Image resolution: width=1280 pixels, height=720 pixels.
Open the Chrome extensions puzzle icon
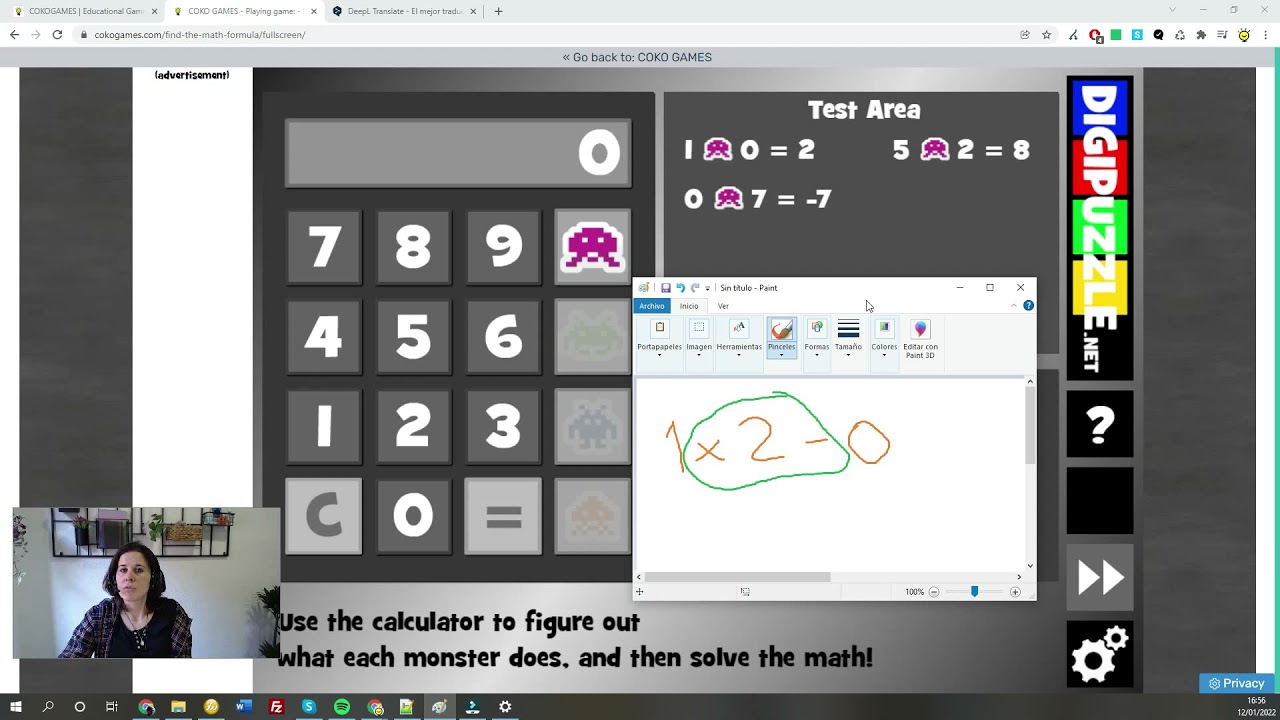pyautogui.click(x=1201, y=34)
